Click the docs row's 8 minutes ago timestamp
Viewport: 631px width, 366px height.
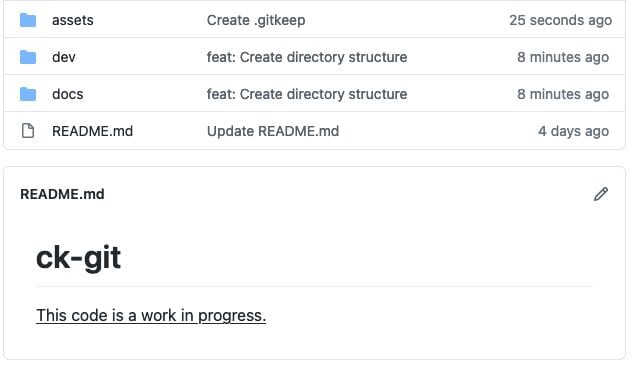pos(563,94)
